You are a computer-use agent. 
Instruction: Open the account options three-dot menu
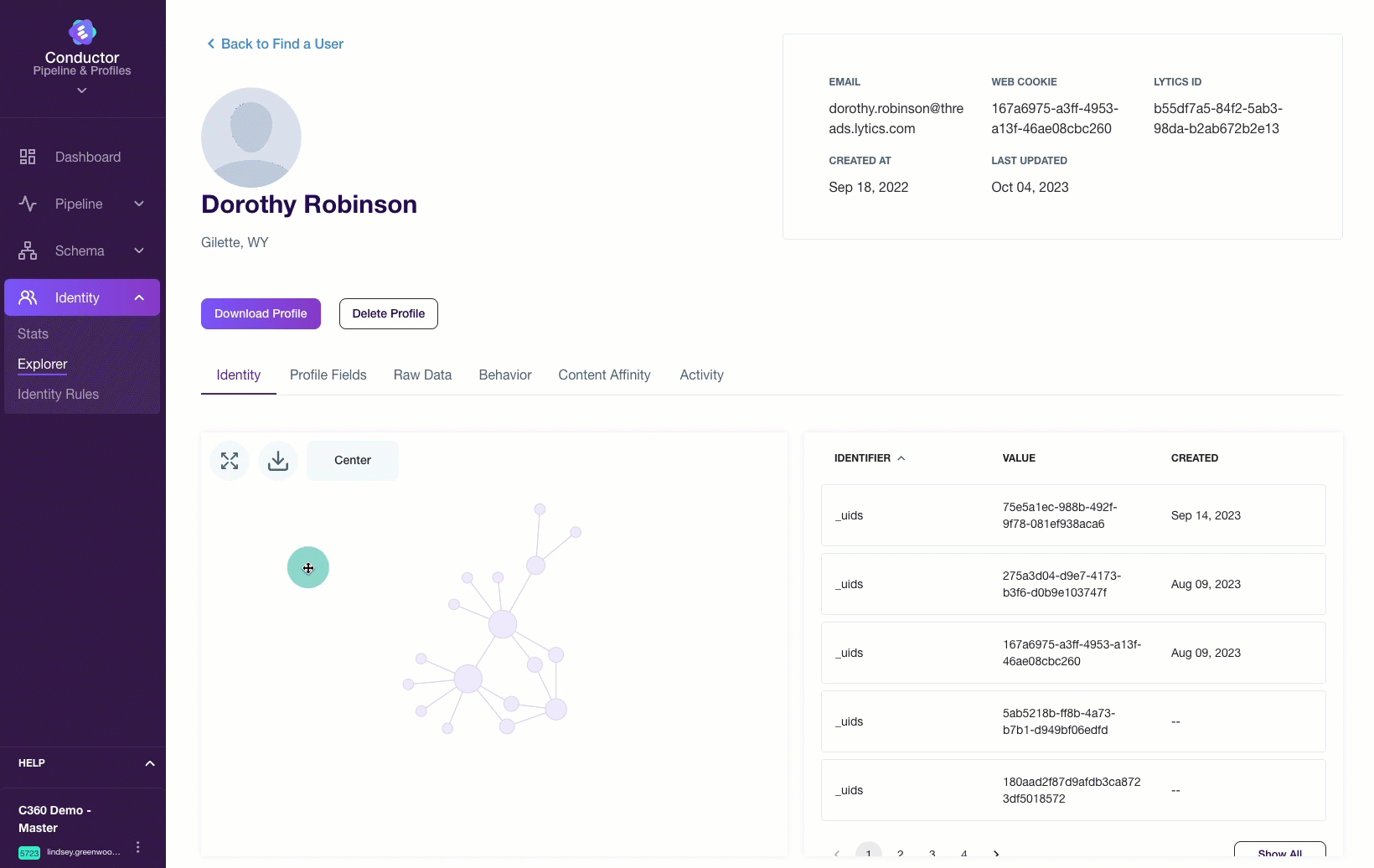tap(138, 847)
